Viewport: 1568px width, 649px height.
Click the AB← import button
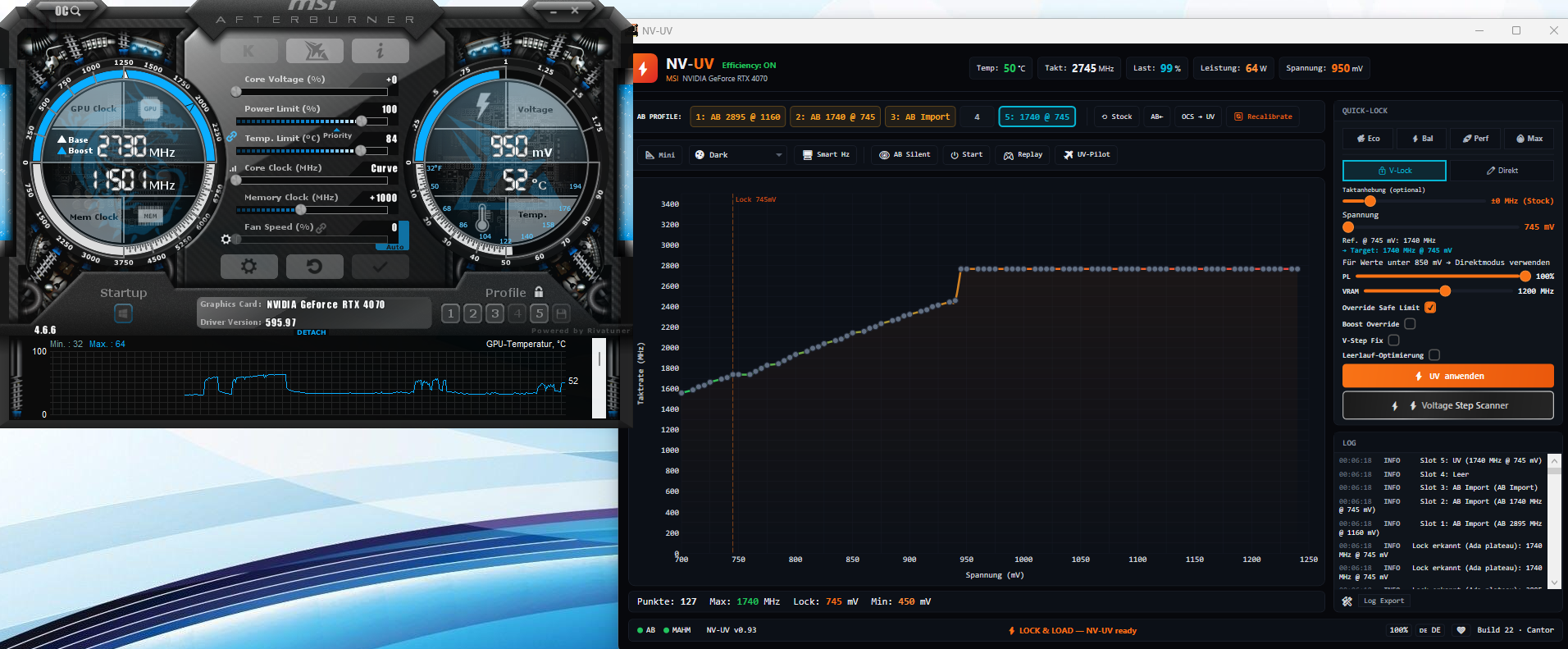pyautogui.click(x=1156, y=117)
